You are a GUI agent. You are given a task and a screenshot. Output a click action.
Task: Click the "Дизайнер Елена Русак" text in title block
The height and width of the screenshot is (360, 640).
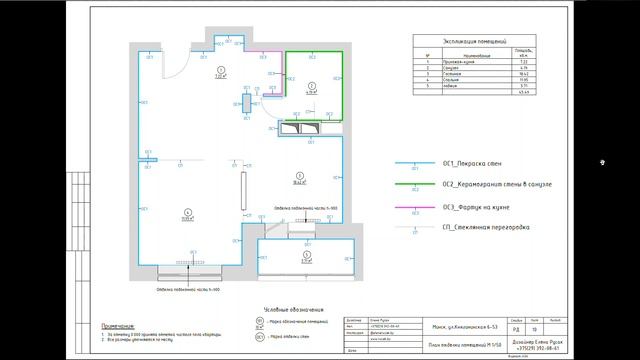[x=537, y=342]
